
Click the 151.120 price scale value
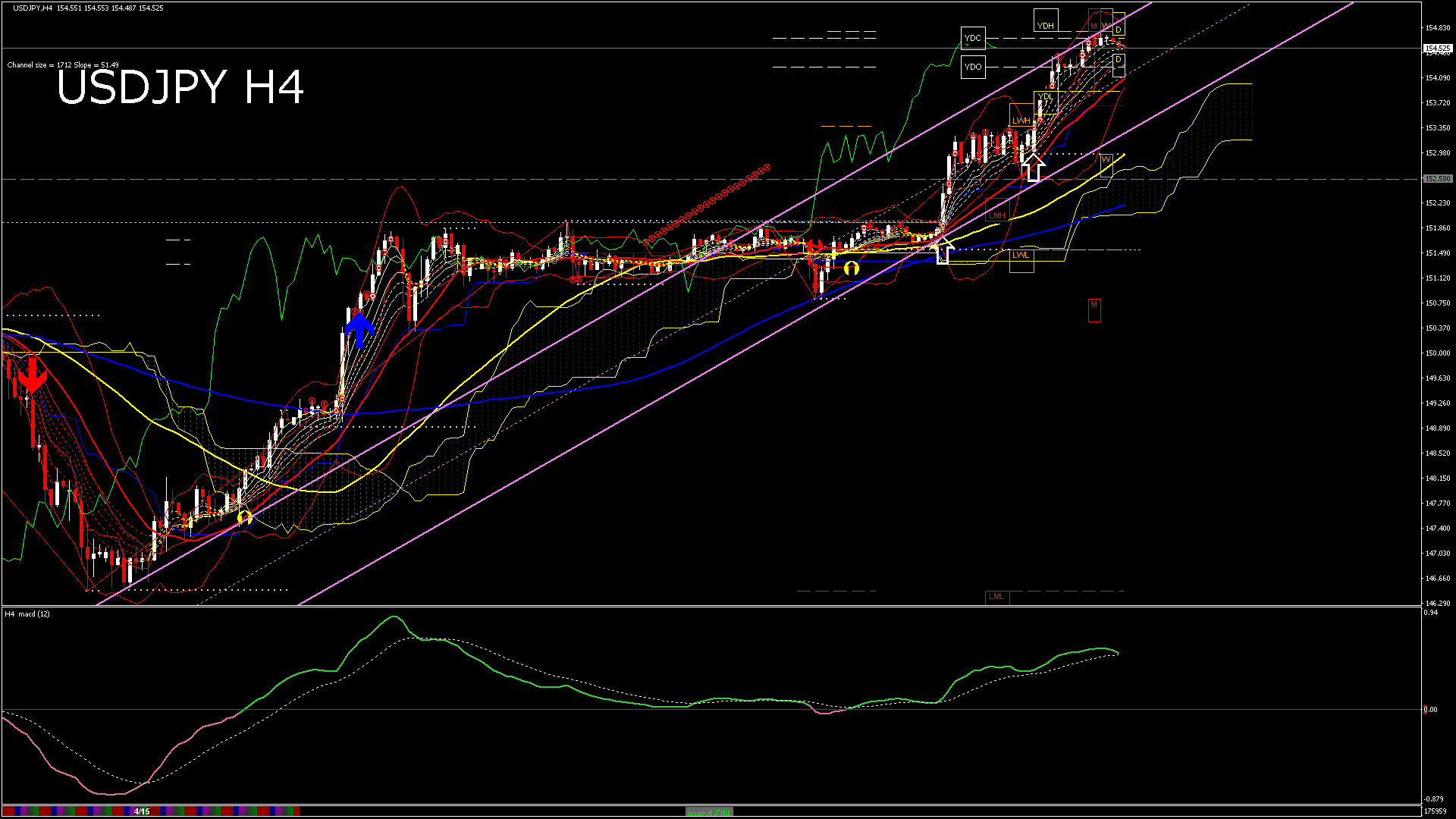1438,278
